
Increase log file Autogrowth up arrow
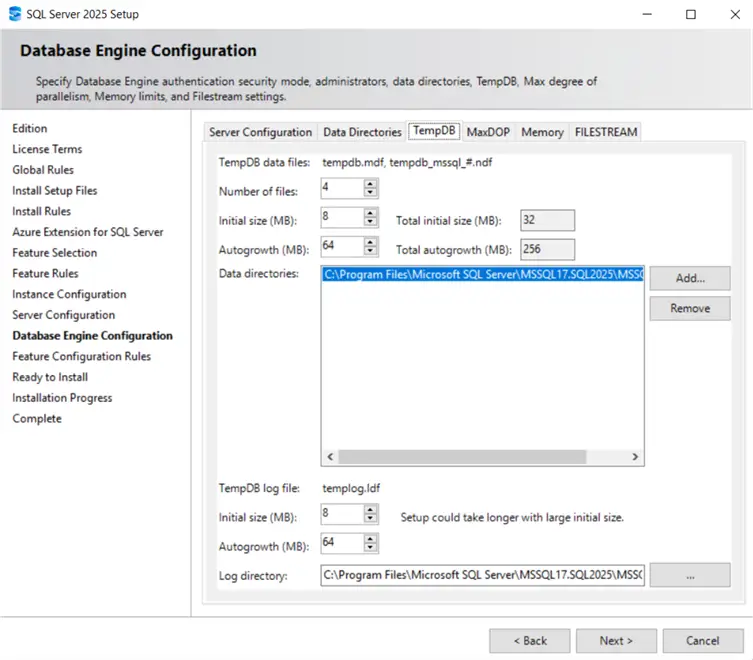pos(370,539)
